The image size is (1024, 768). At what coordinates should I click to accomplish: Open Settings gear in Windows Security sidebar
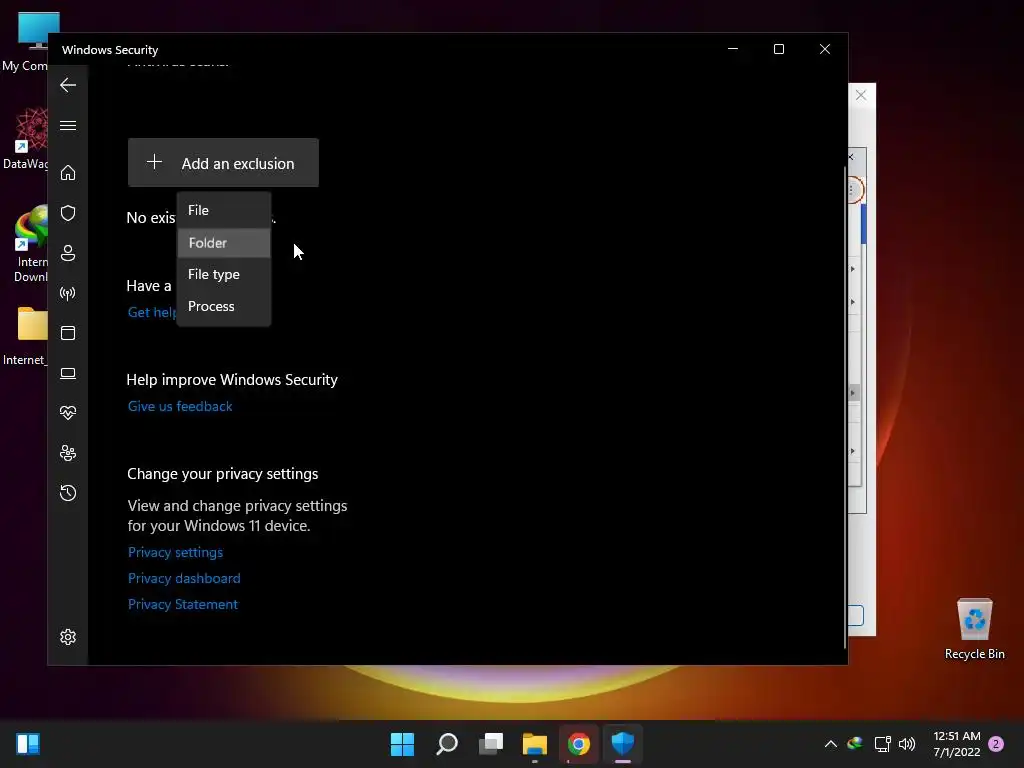(68, 637)
